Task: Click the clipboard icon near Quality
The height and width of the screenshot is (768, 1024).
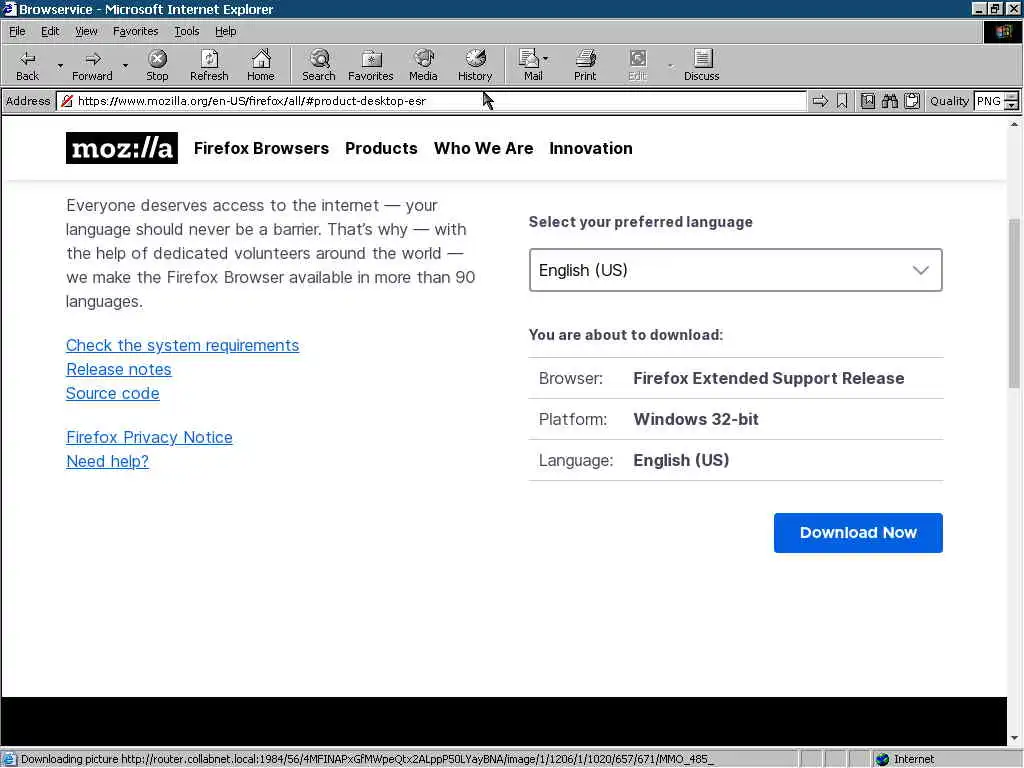Action: click(912, 101)
